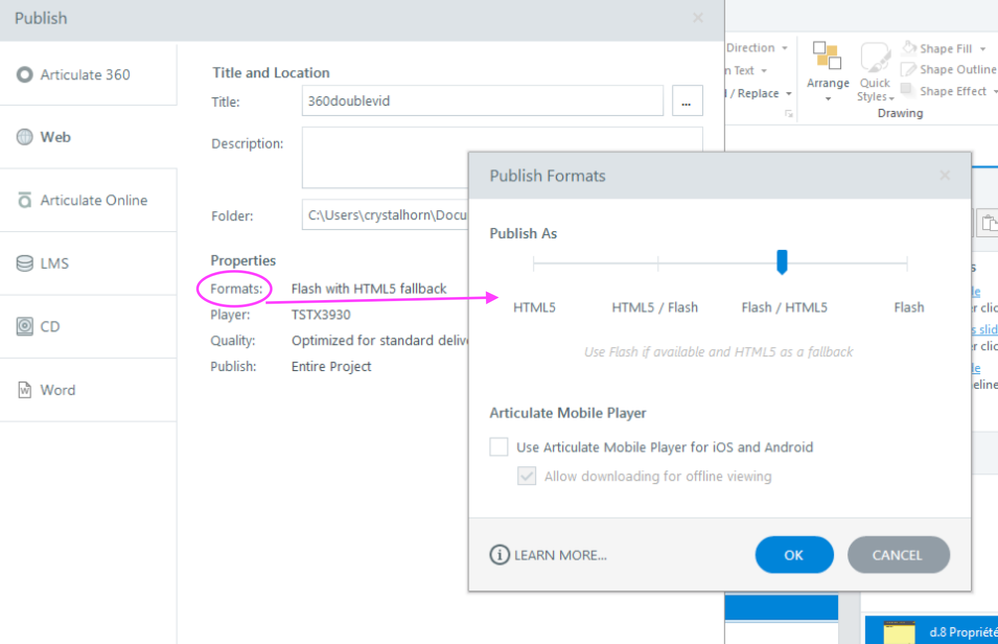This screenshot has width=998, height=644.
Task: Expand the Find / Replace dropdown arrow
Action: (x=788, y=94)
